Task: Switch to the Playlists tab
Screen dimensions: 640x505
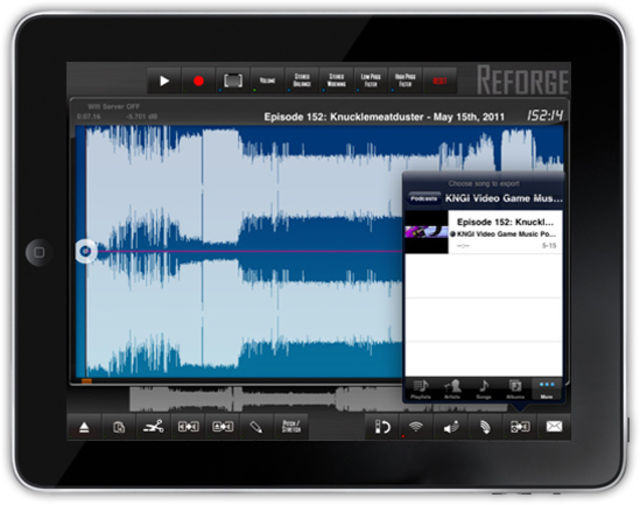Action: [x=420, y=389]
